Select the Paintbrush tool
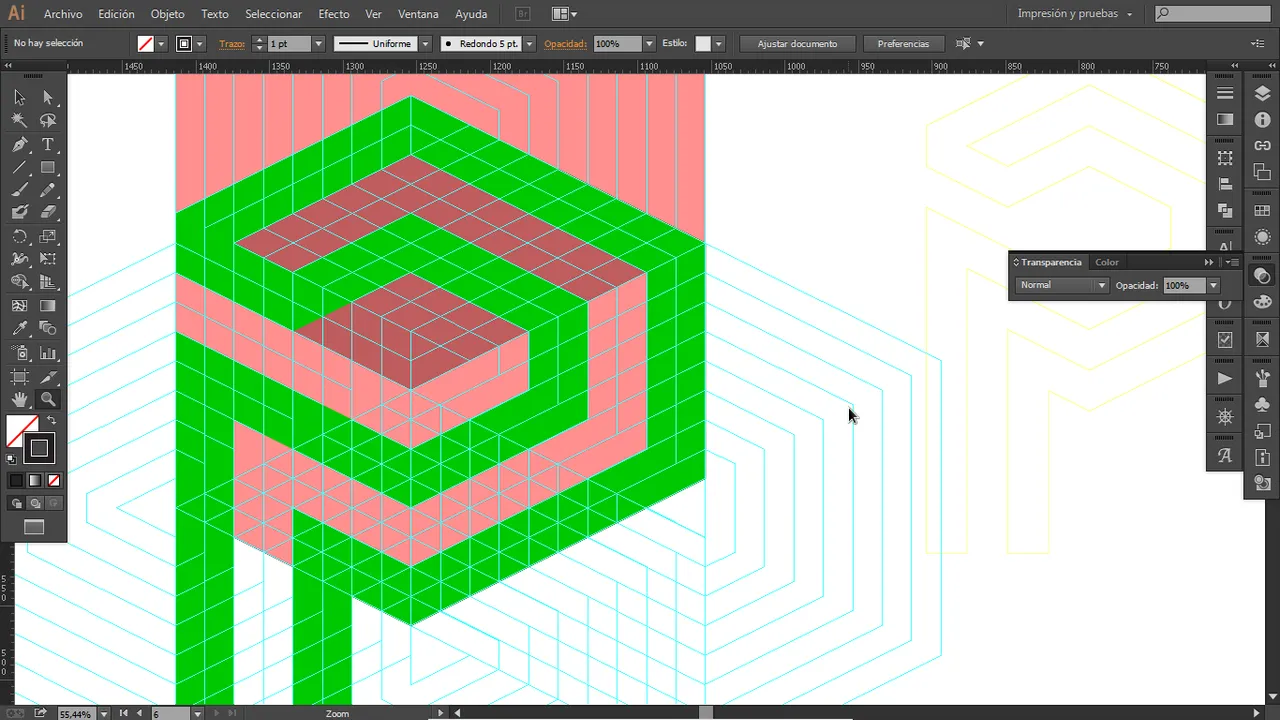Screen dimensions: 1280x720 pyautogui.click(x=19, y=190)
